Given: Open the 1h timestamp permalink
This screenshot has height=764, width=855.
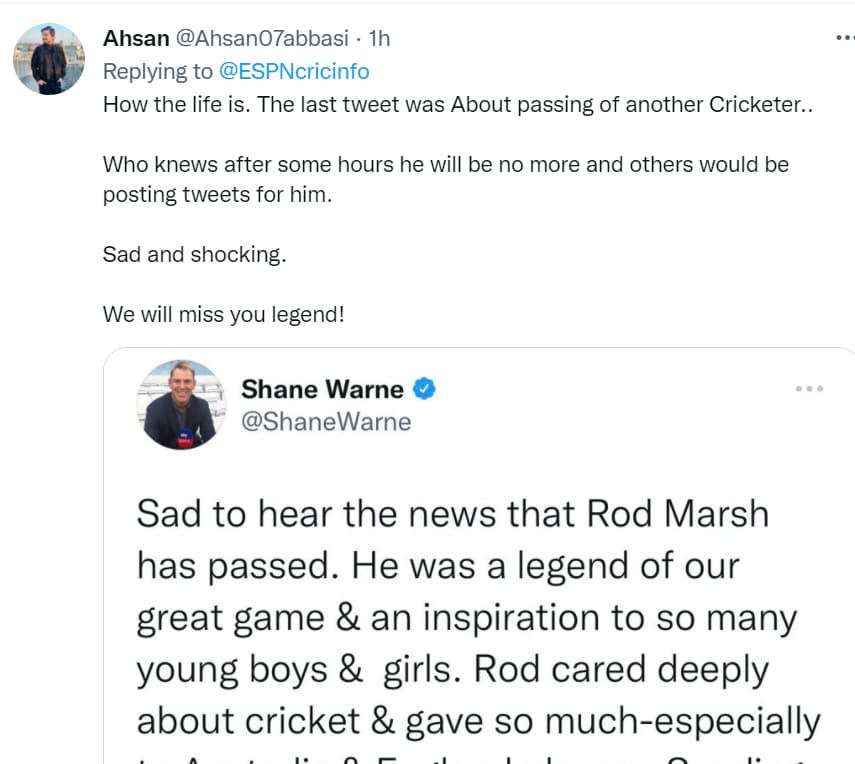Looking at the screenshot, I should point(379,39).
